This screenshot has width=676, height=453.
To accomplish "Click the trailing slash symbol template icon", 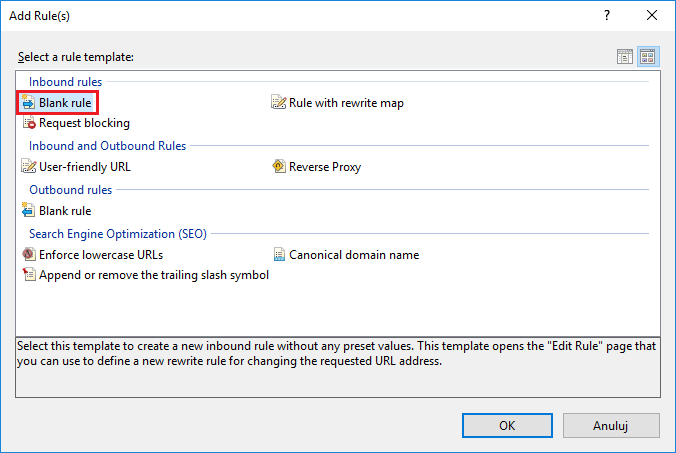I will pos(29,275).
